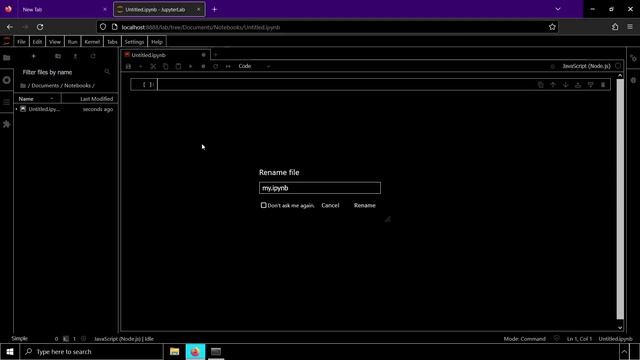This screenshot has width=640, height=360.
Task: Run the selected cell
Action: [191, 66]
